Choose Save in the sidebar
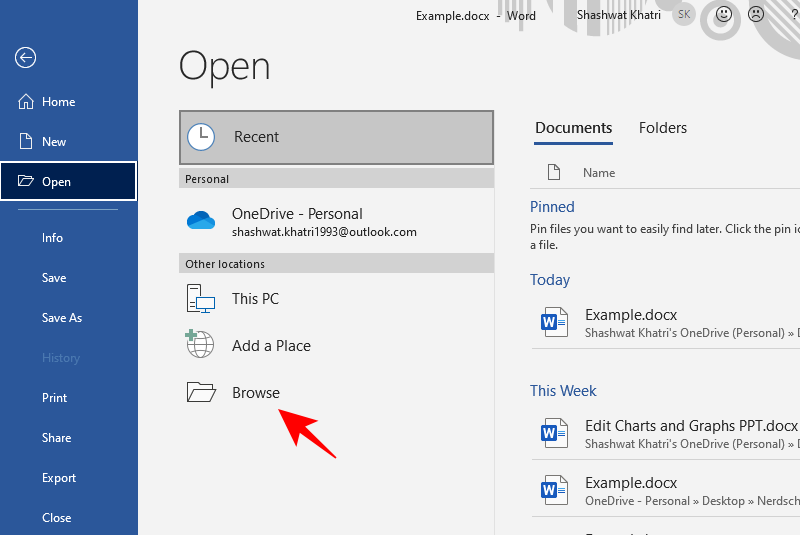This screenshot has width=800, height=535. [x=69, y=277]
